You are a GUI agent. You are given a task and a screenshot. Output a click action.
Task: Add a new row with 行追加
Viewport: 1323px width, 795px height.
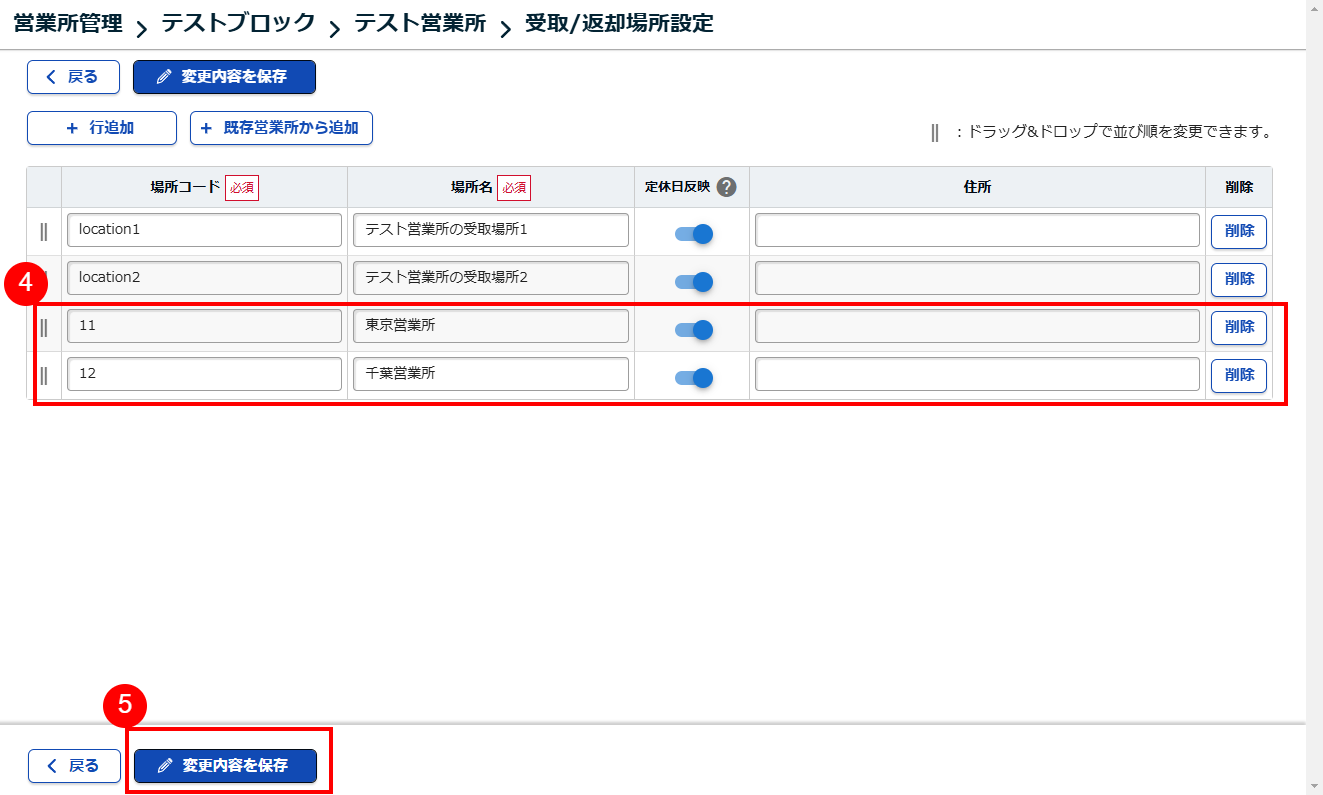pos(101,128)
